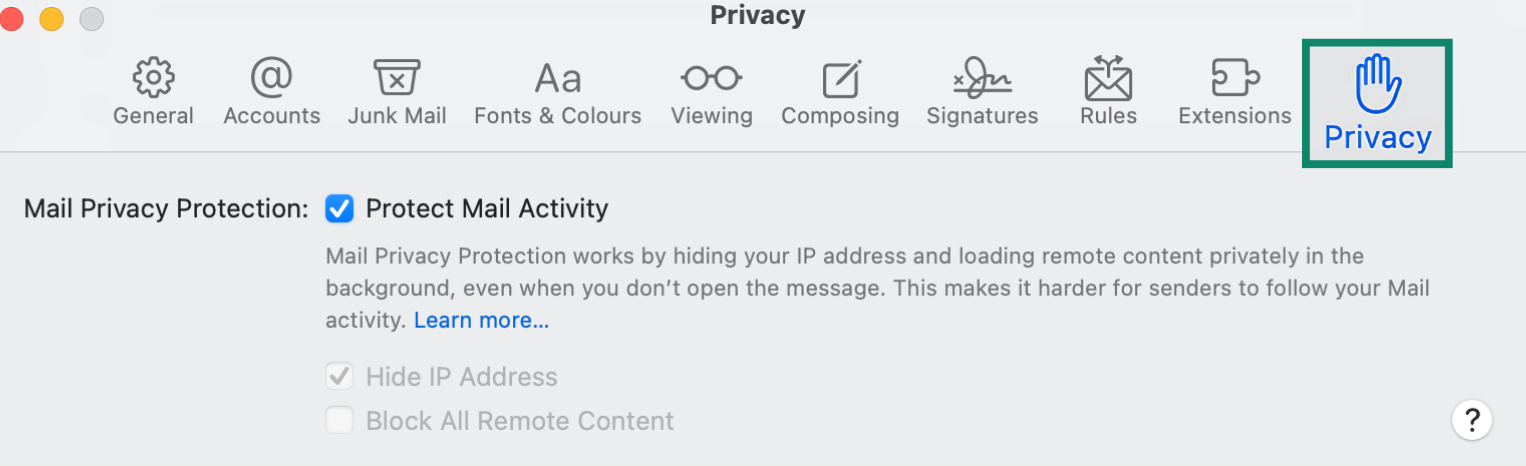Choose the Fonts & Colours Aa icon

coord(558,77)
